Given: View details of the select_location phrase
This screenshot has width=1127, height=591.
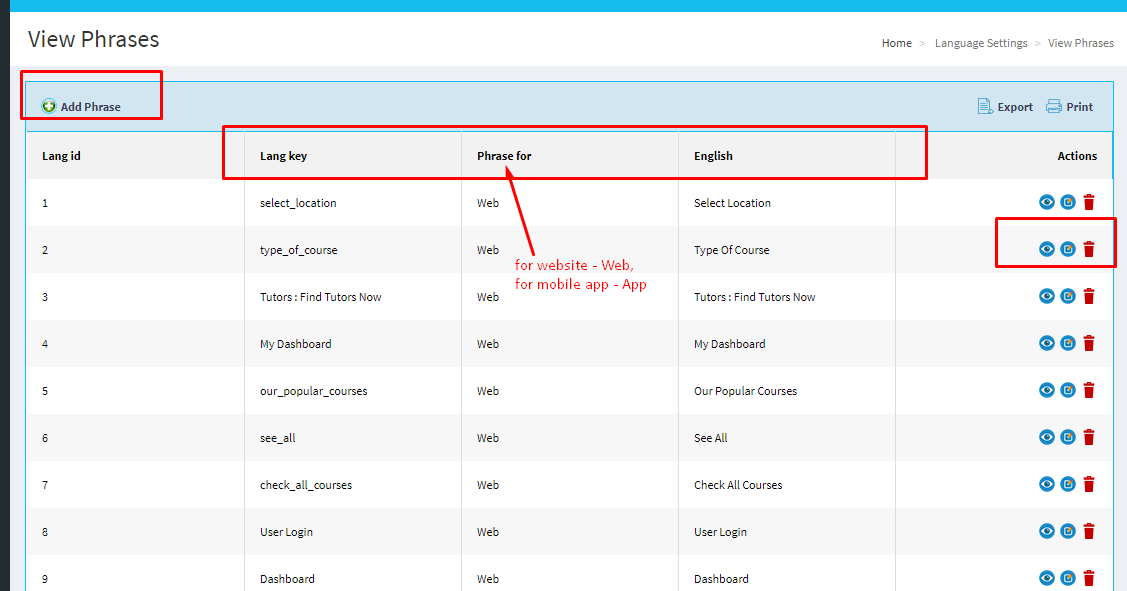Looking at the screenshot, I should click(x=1047, y=202).
